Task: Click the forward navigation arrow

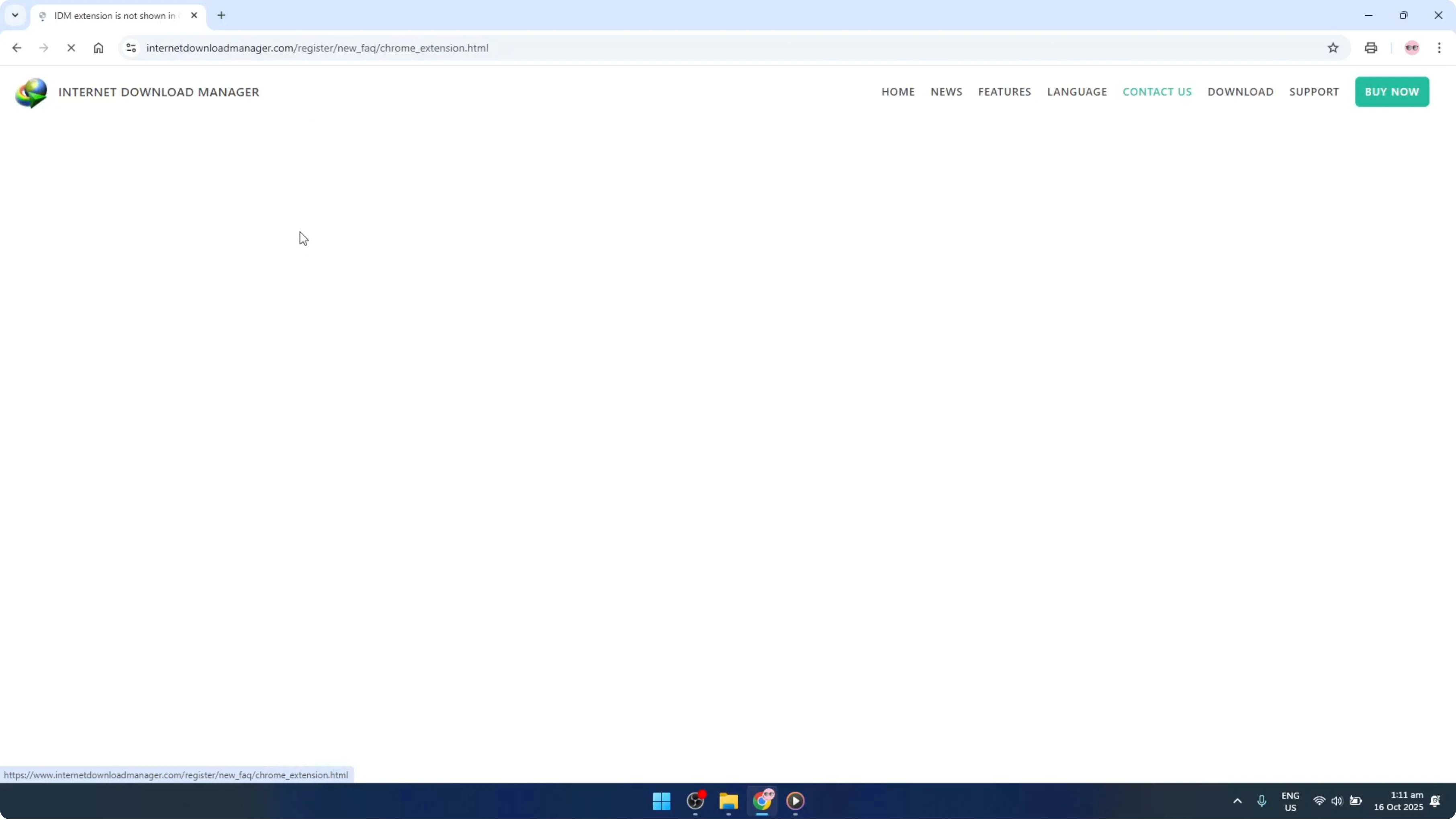Action: pyautogui.click(x=43, y=47)
